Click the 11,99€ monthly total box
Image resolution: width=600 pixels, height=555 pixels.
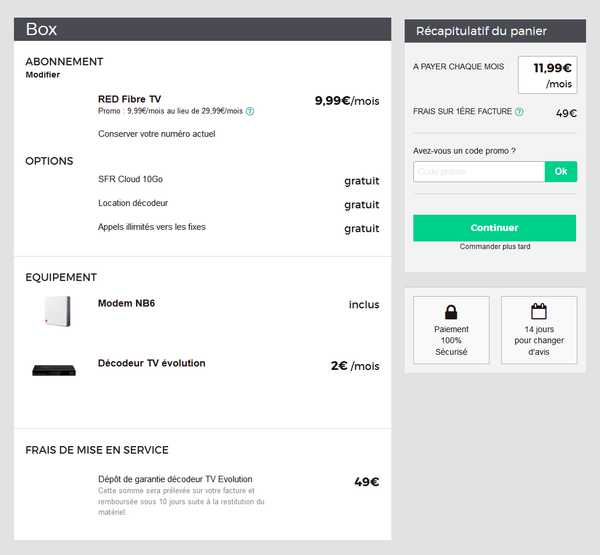[x=546, y=75]
